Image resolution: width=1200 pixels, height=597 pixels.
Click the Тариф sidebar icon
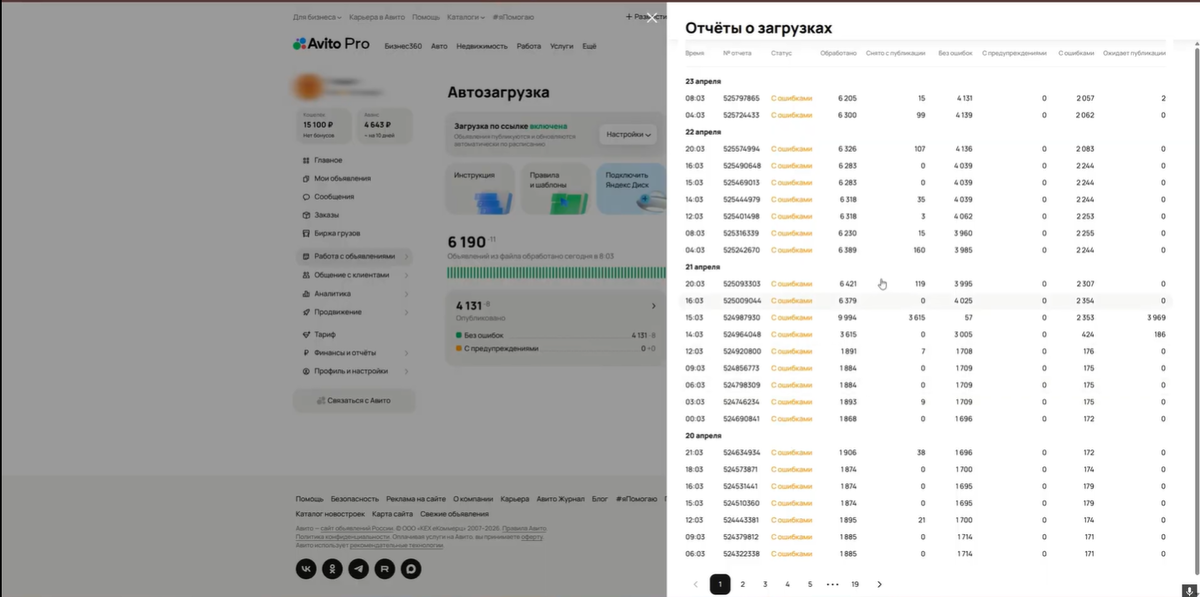[x=304, y=335]
